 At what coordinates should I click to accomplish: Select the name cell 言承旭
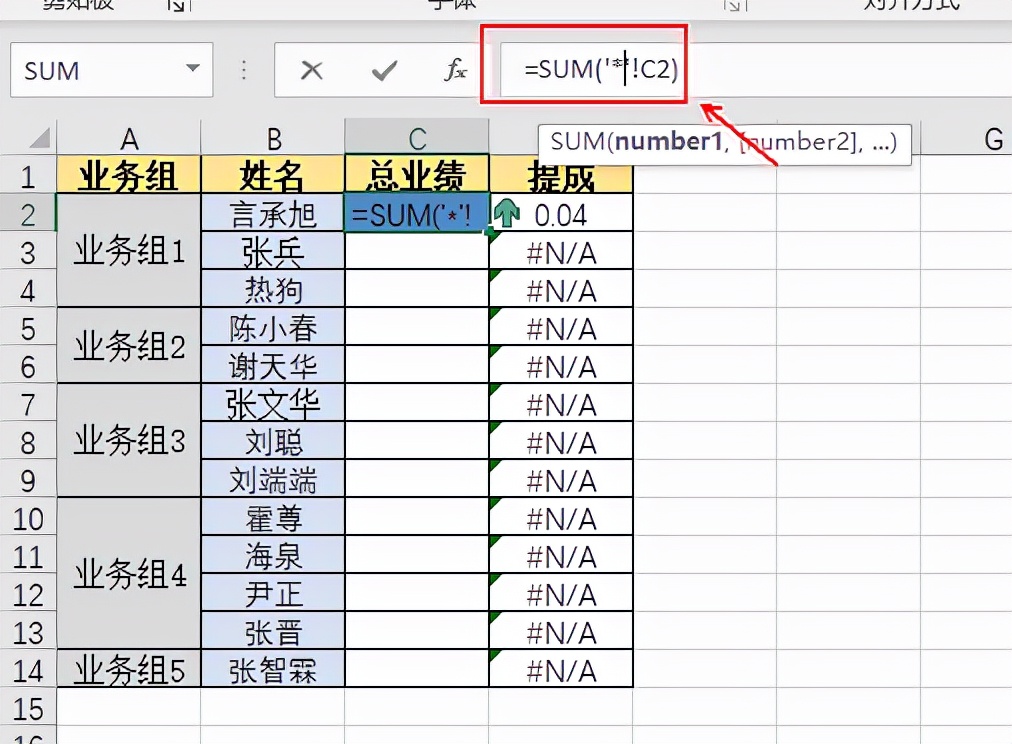click(273, 213)
